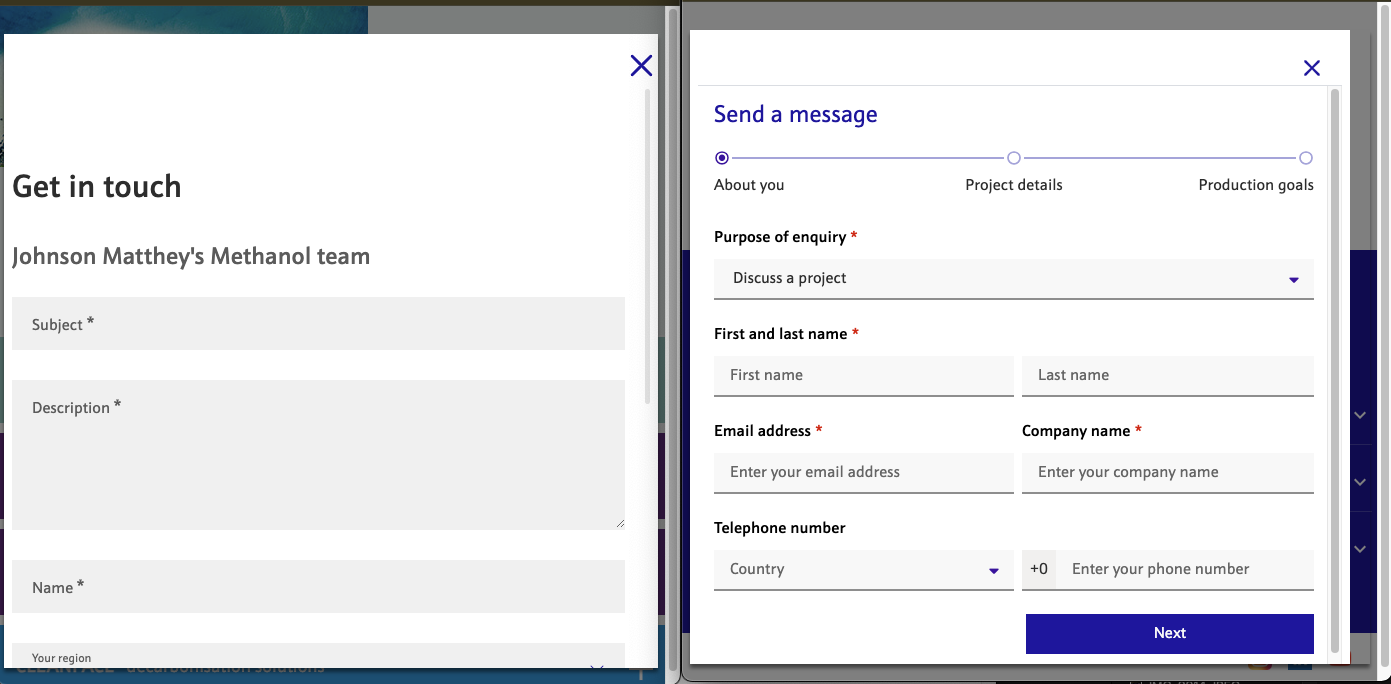Select the Project details step circle
Screen dimensions: 1391x684
click(1014, 158)
